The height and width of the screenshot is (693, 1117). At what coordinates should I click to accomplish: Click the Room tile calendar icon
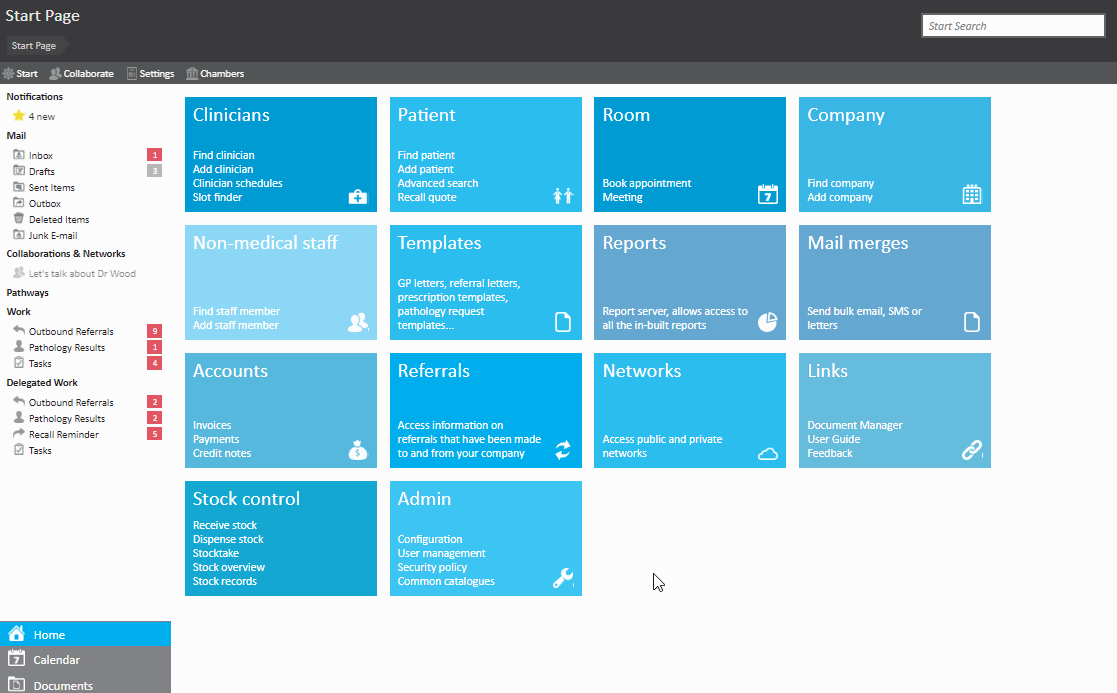coord(767,195)
